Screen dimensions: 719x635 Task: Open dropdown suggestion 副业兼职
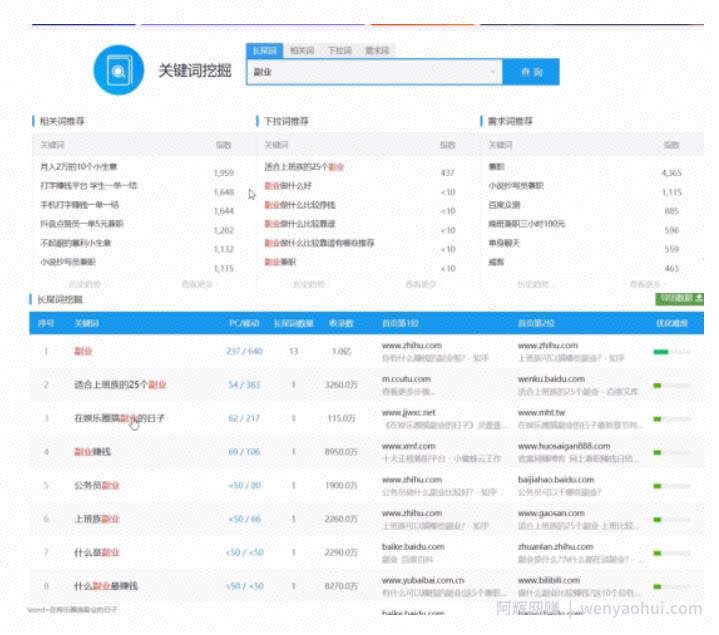280,262
